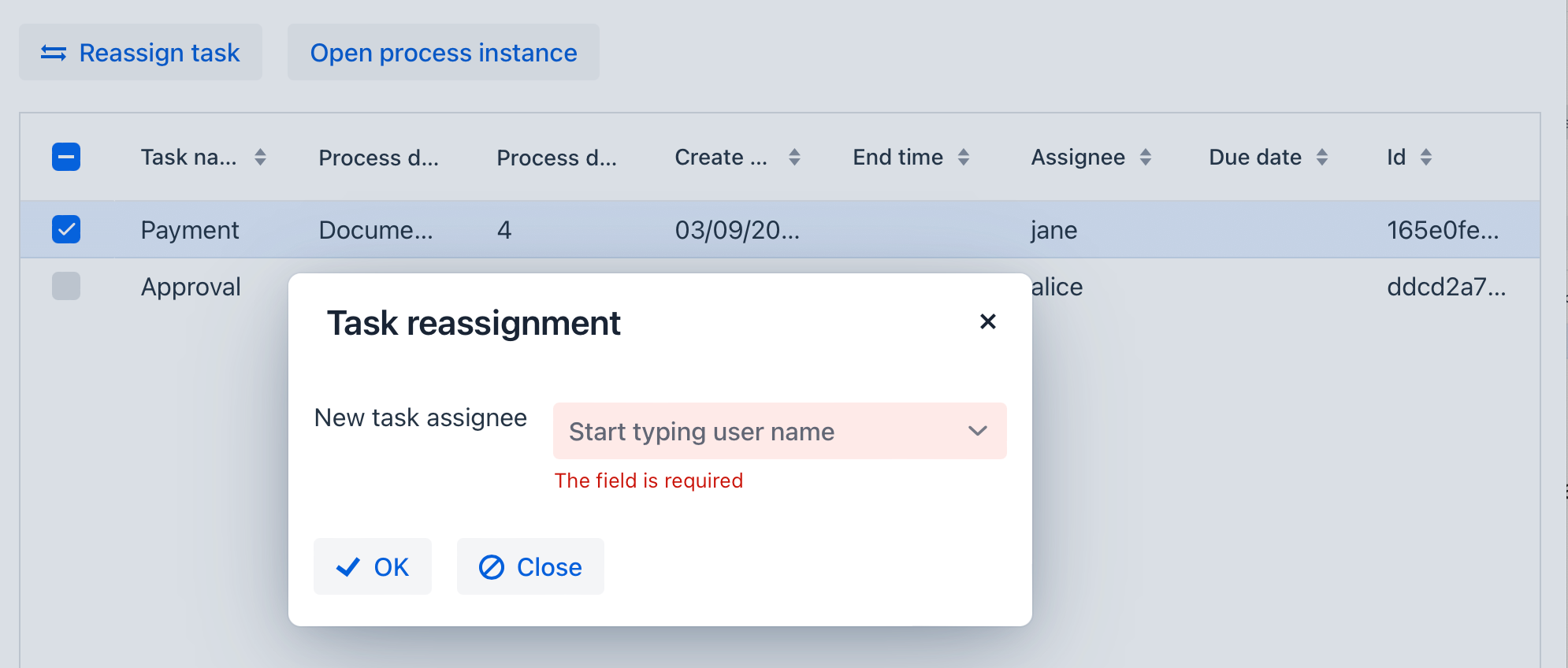Image resolution: width=1568 pixels, height=668 pixels.
Task: Sort by Assignee column arrows
Action: 1146,158
